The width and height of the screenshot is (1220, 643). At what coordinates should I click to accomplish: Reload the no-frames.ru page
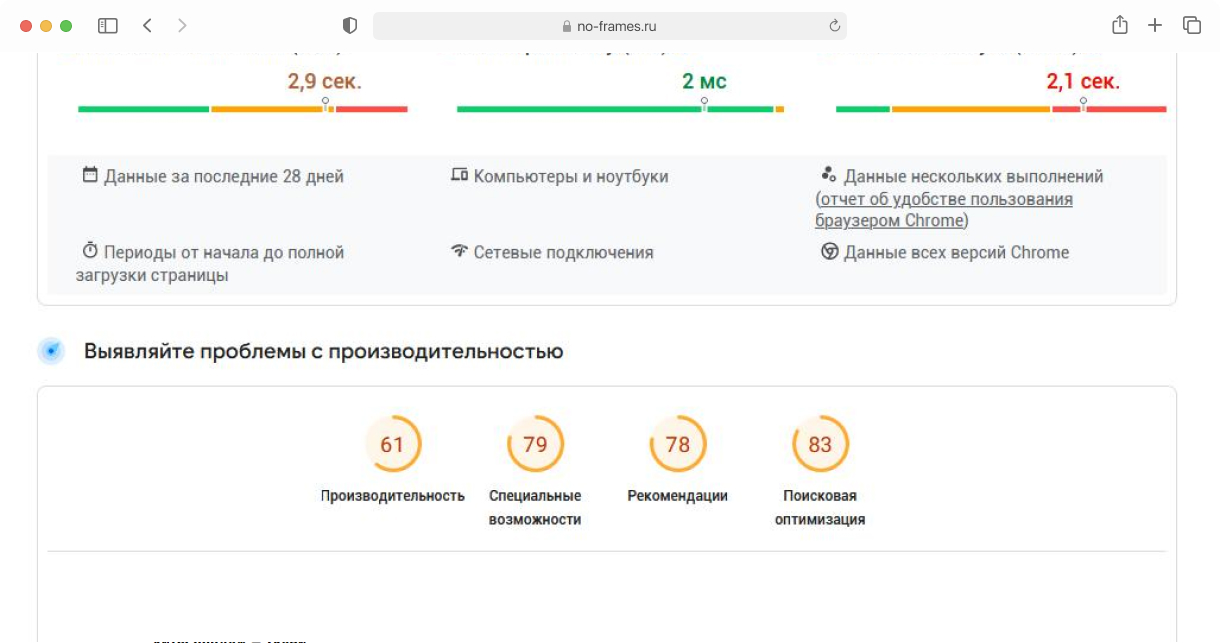834,27
